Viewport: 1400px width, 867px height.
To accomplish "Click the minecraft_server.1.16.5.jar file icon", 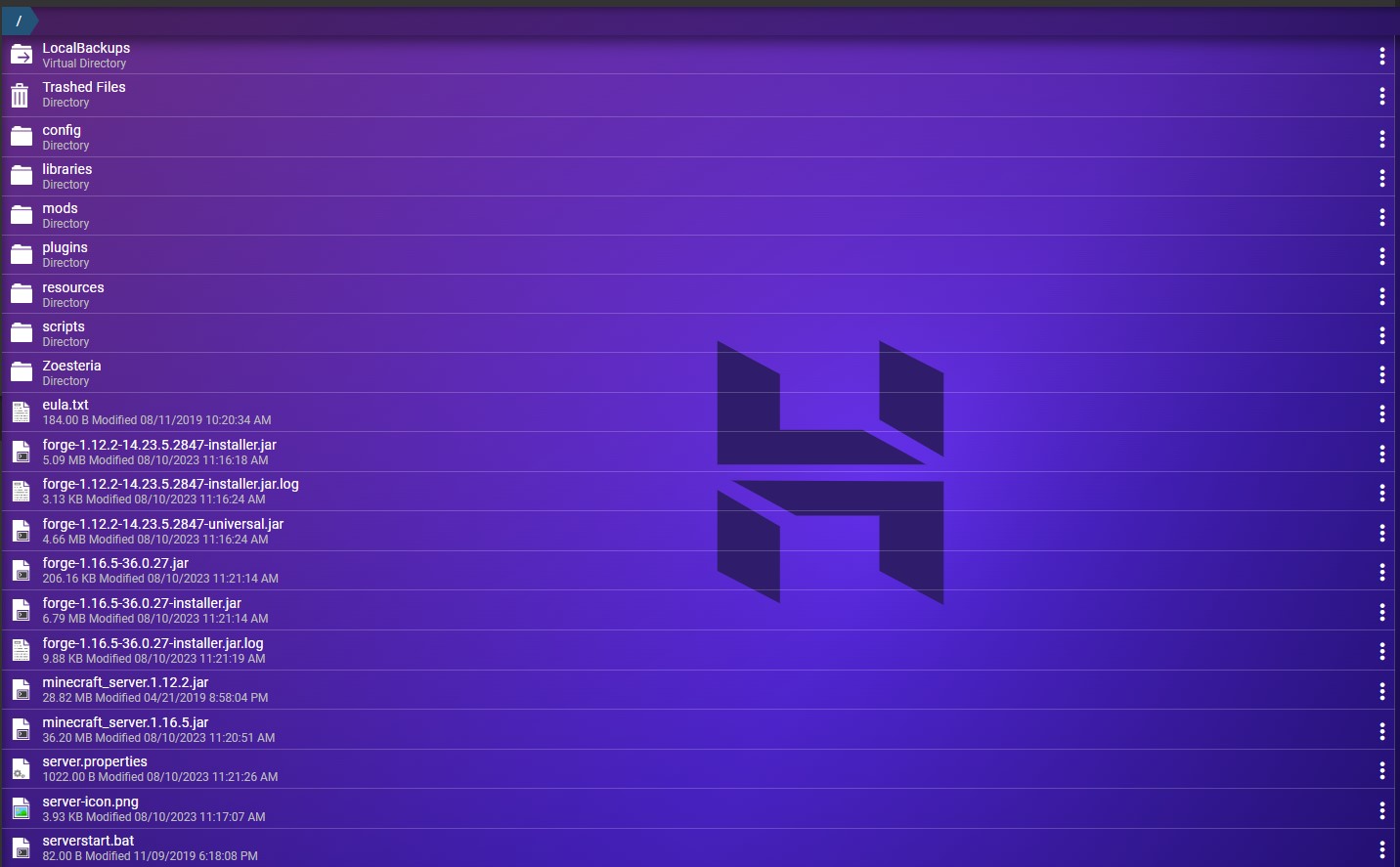I will pos(22,730).
